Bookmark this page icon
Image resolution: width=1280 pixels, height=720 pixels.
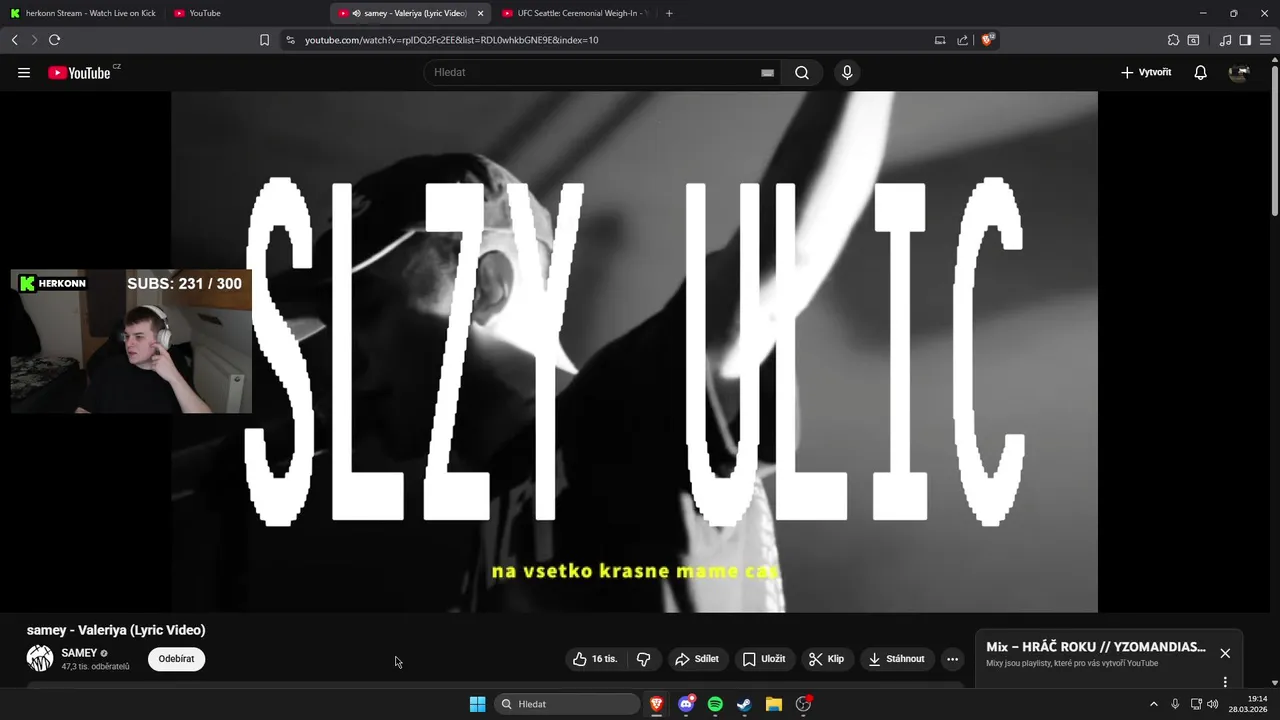[264, 40]
